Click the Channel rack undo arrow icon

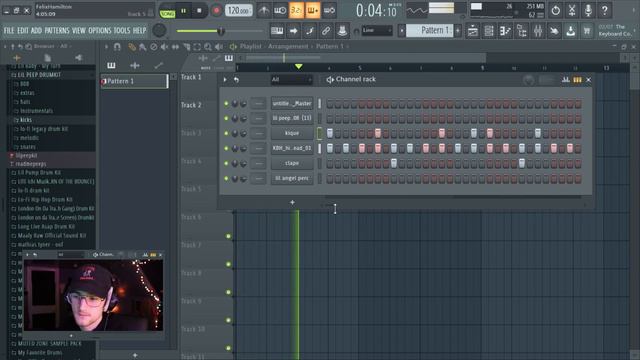pos(236,80)
